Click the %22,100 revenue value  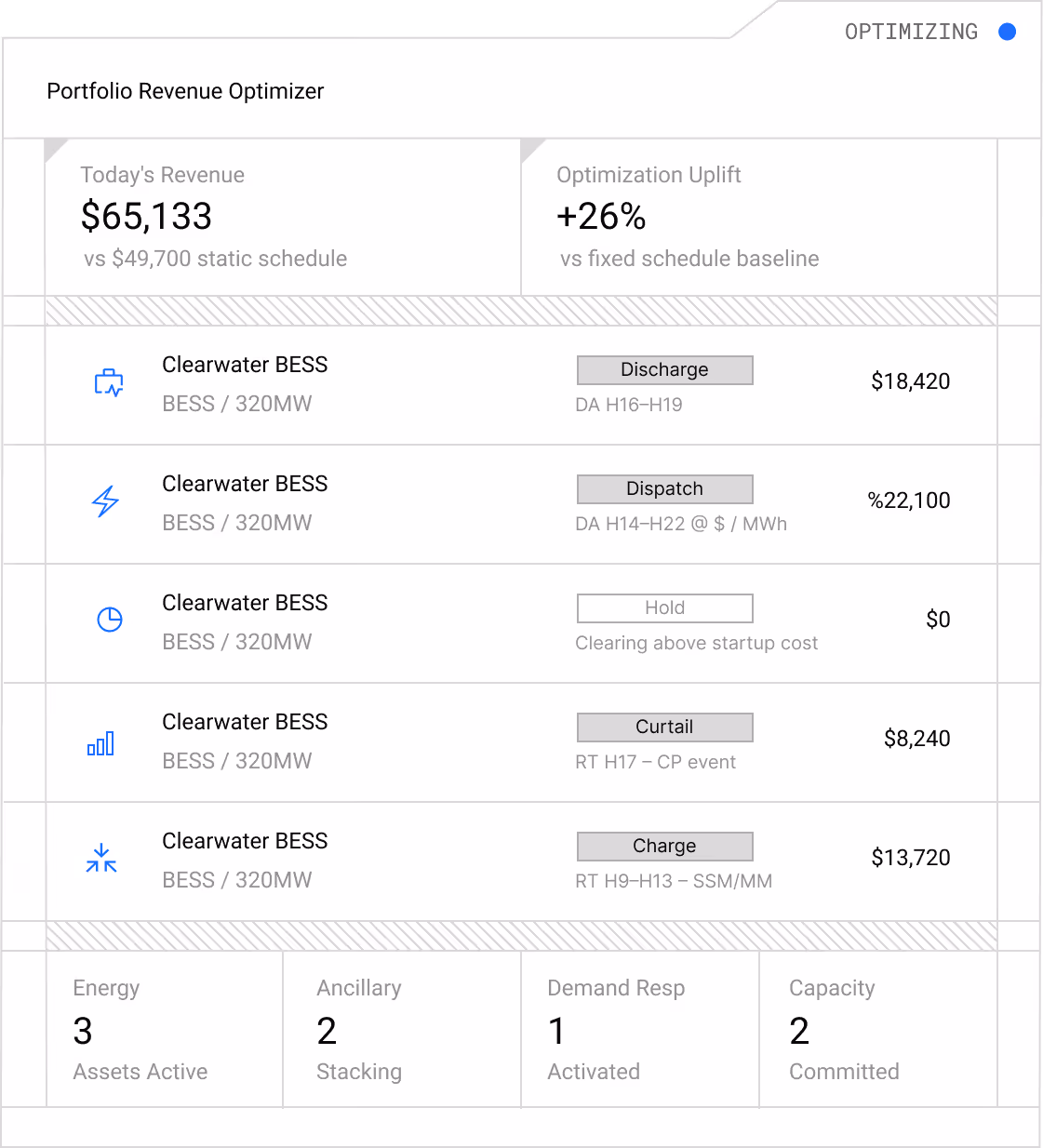[x=909, y=501]
